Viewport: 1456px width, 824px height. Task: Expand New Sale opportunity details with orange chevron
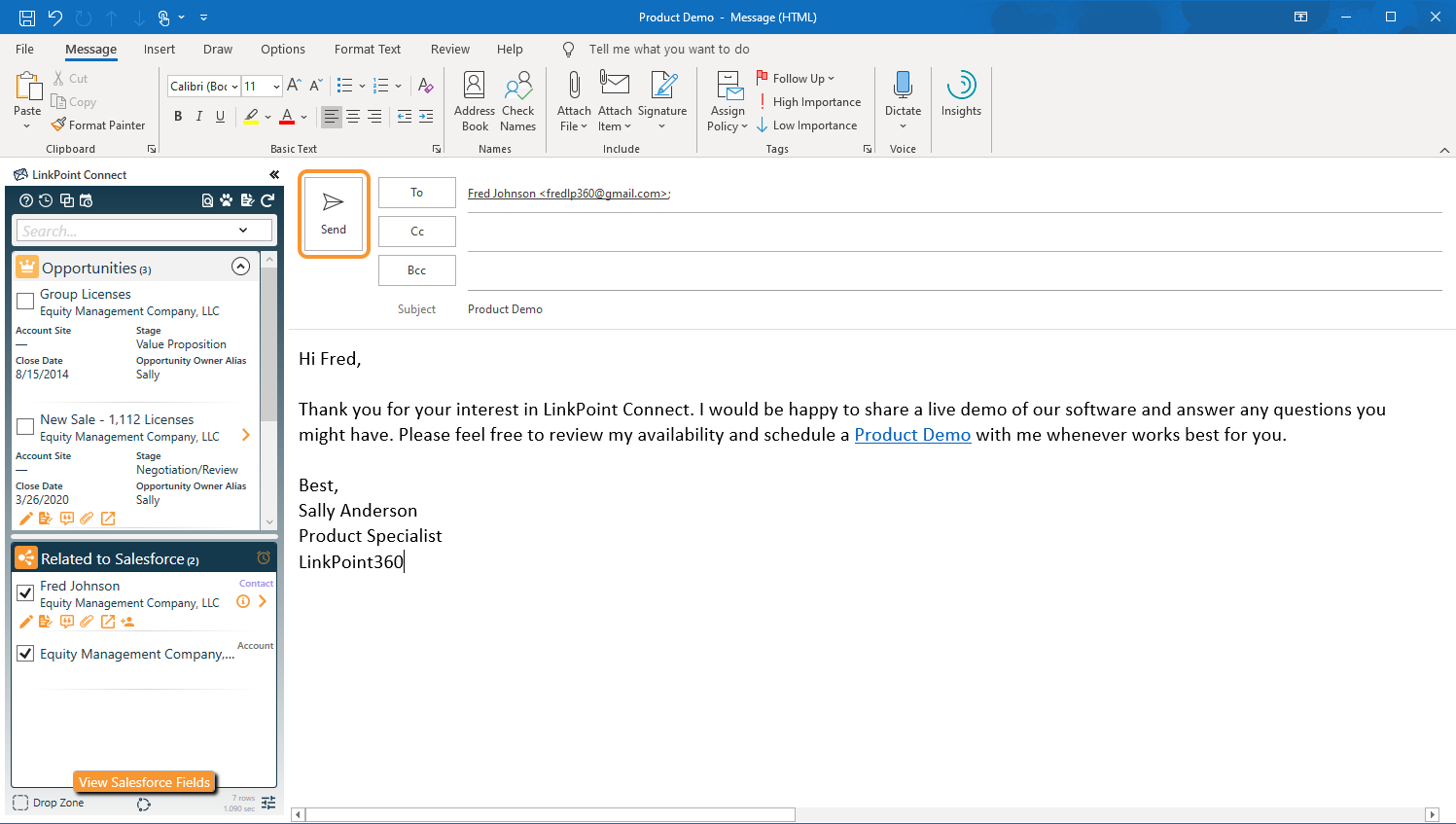point(246,435)
